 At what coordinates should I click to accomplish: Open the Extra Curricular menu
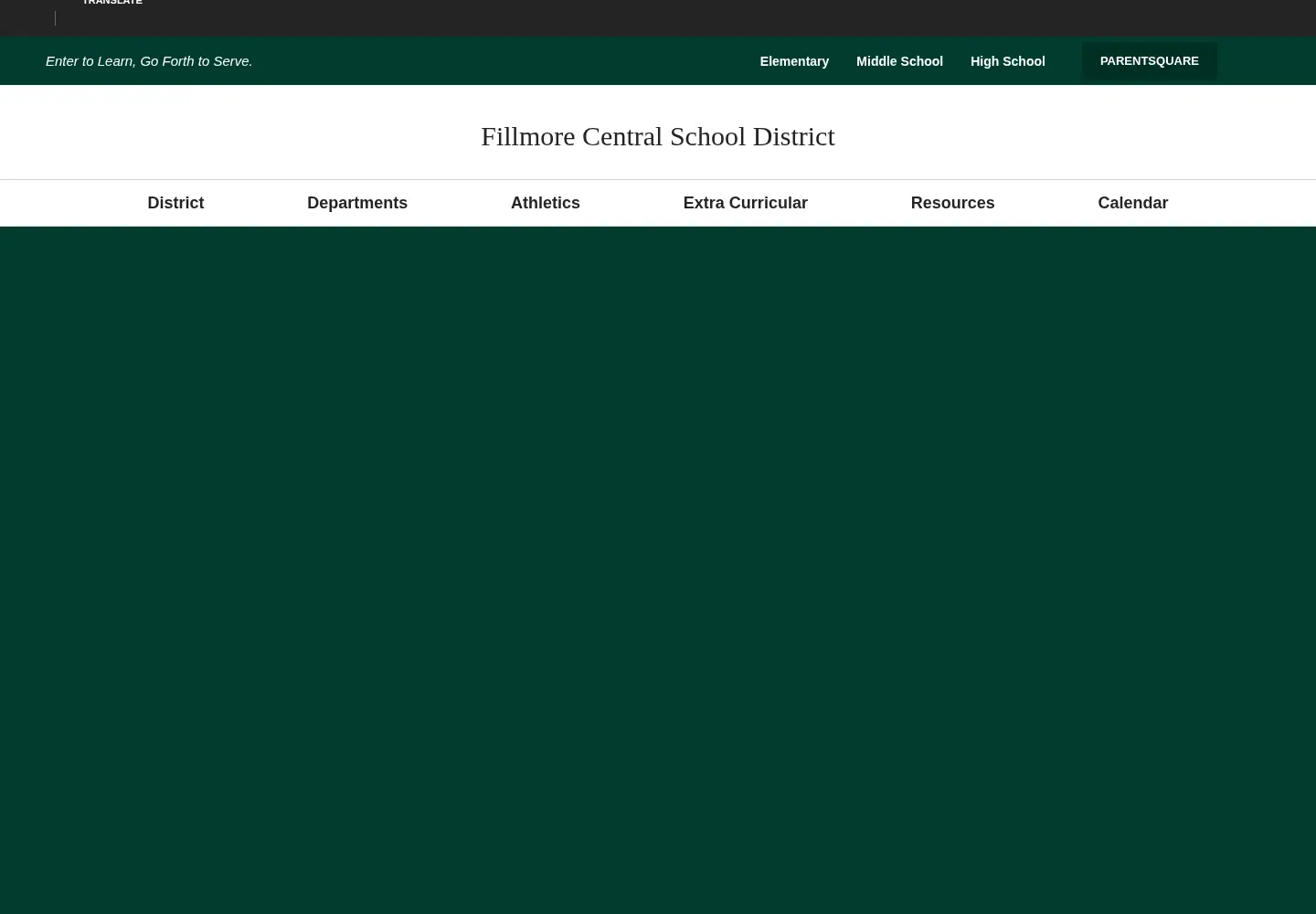tap(745, 203)
